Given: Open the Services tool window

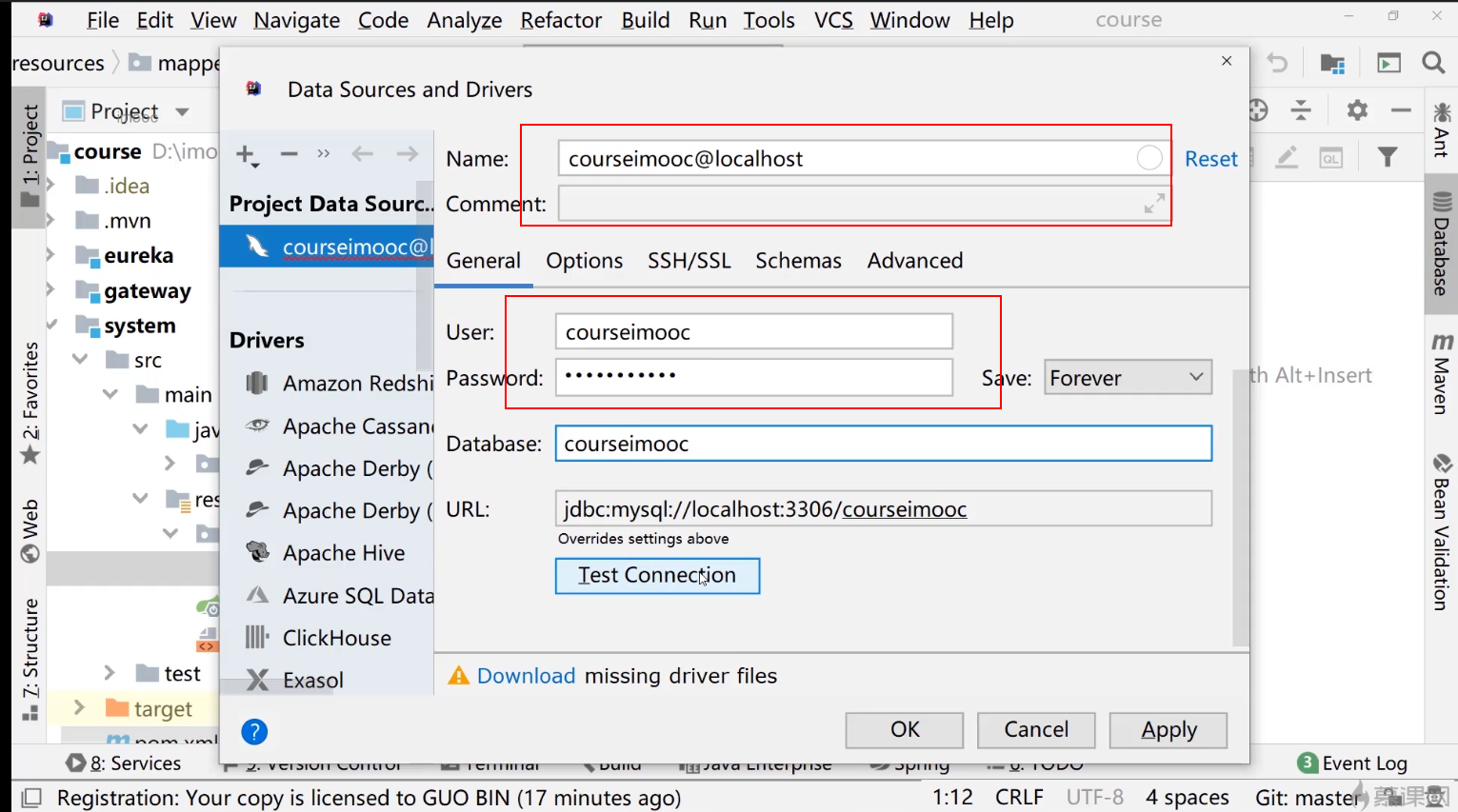Looking at the screenshot, I should [124, 763].
